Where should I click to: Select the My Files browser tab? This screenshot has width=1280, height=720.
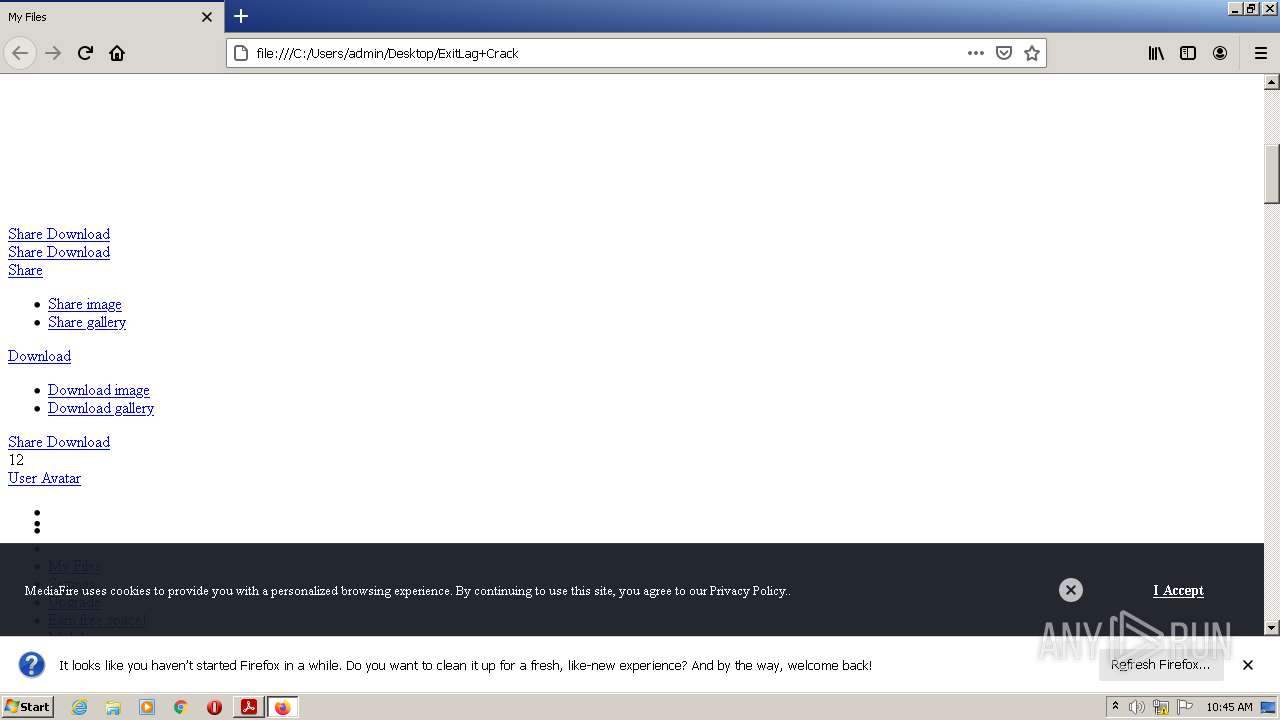pos(111,17)
